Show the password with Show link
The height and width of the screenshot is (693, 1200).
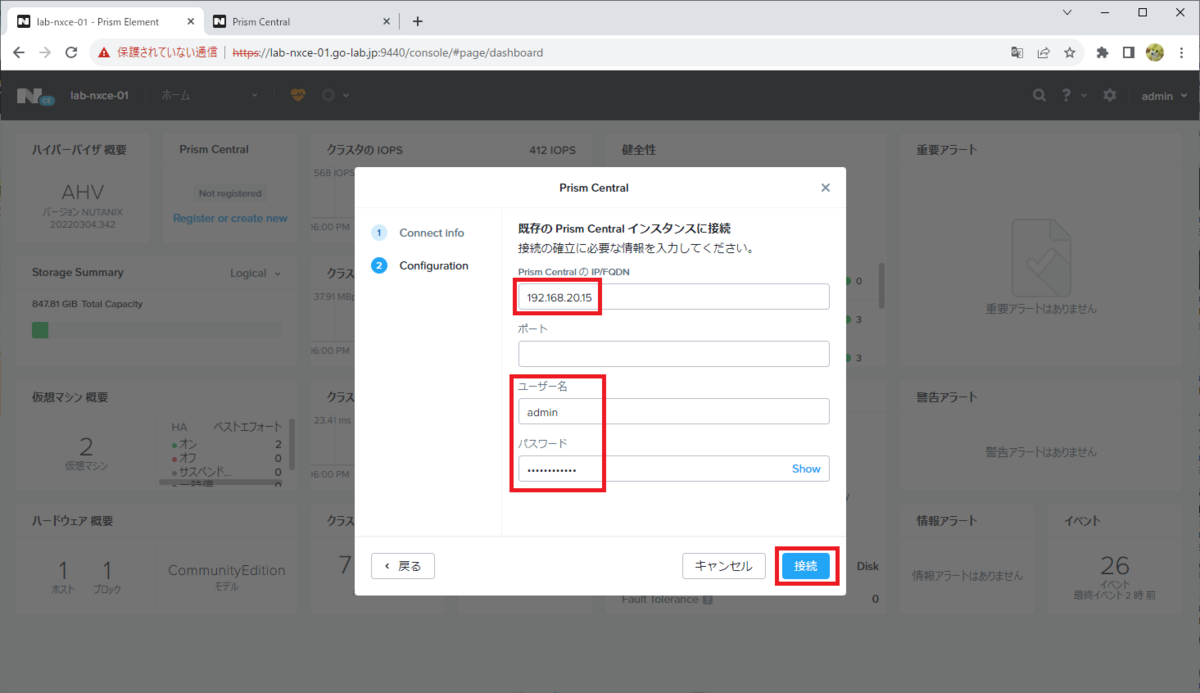[x=806, y=468]
